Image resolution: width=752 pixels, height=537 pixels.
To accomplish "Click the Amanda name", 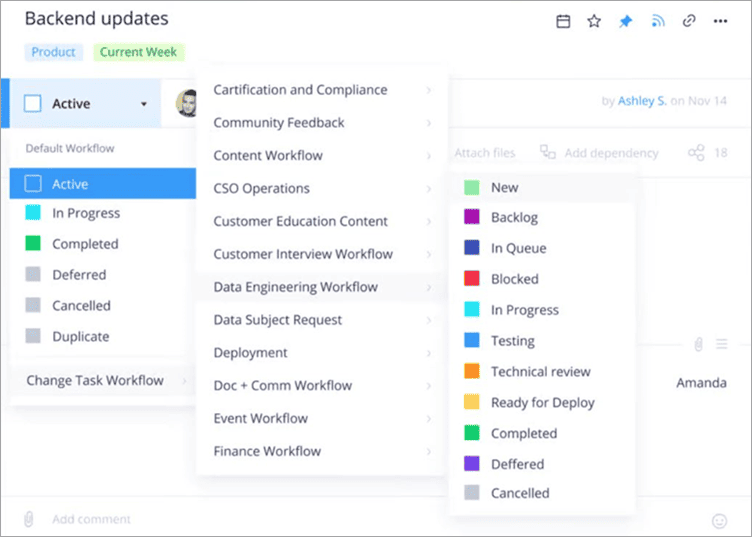I will coord(701,383).
